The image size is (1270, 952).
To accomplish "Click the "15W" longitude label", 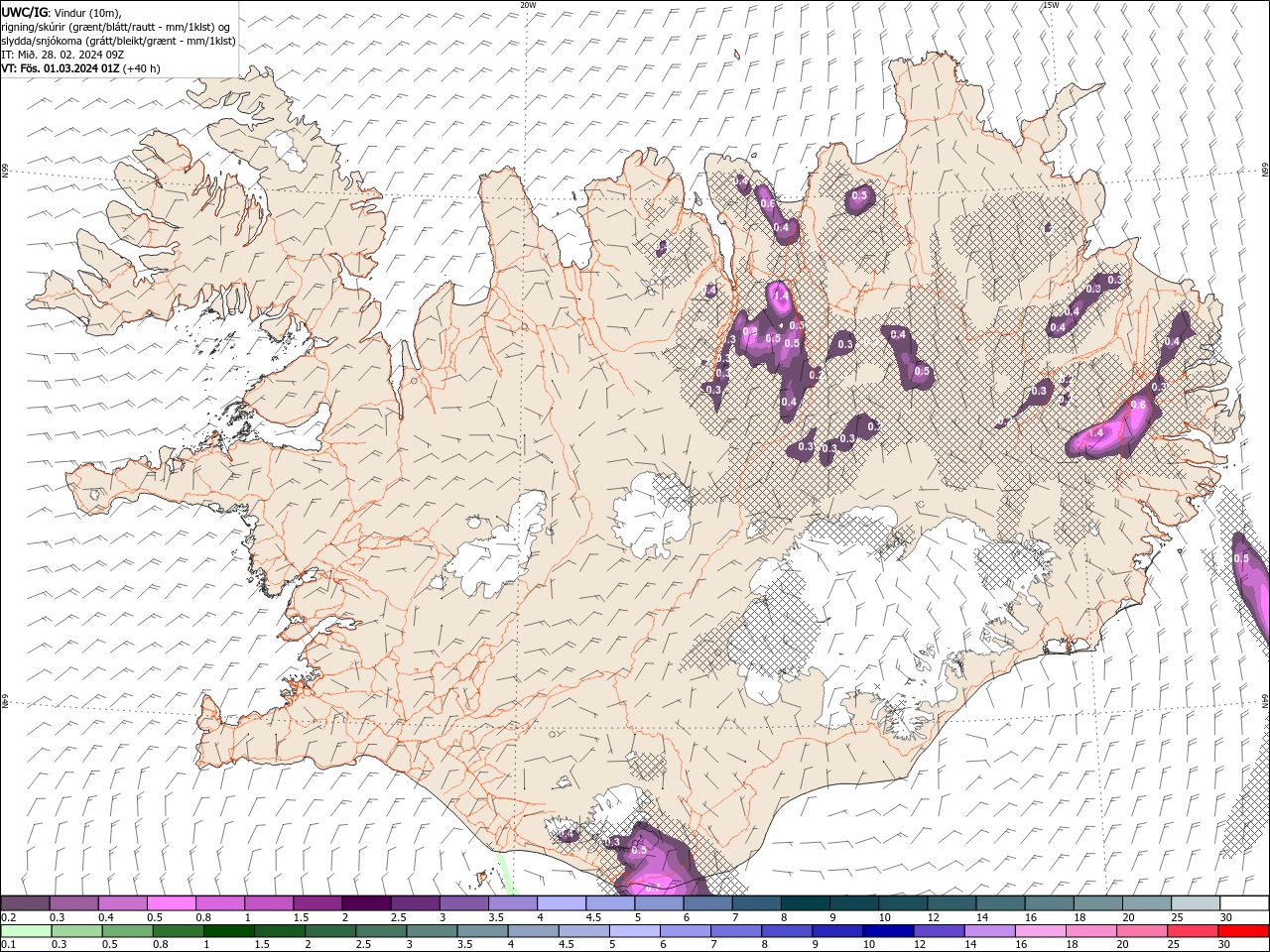I will [x=1051, y=5].
